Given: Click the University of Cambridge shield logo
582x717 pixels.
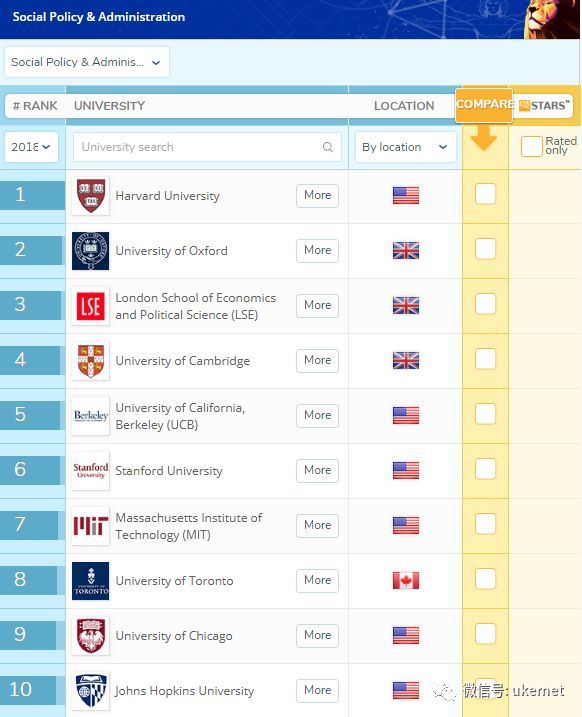Looking at the screenshot, I should pos(91,361).
